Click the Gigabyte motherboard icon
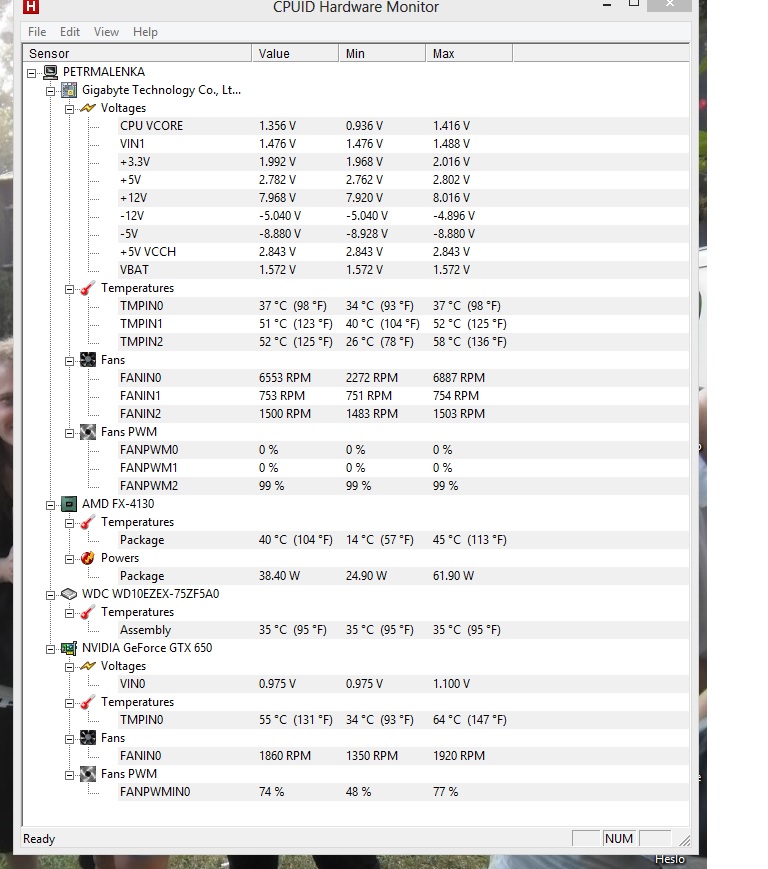The height and width of the screenshot is (869, 768). pyautogui.click(x=69, y=90)
